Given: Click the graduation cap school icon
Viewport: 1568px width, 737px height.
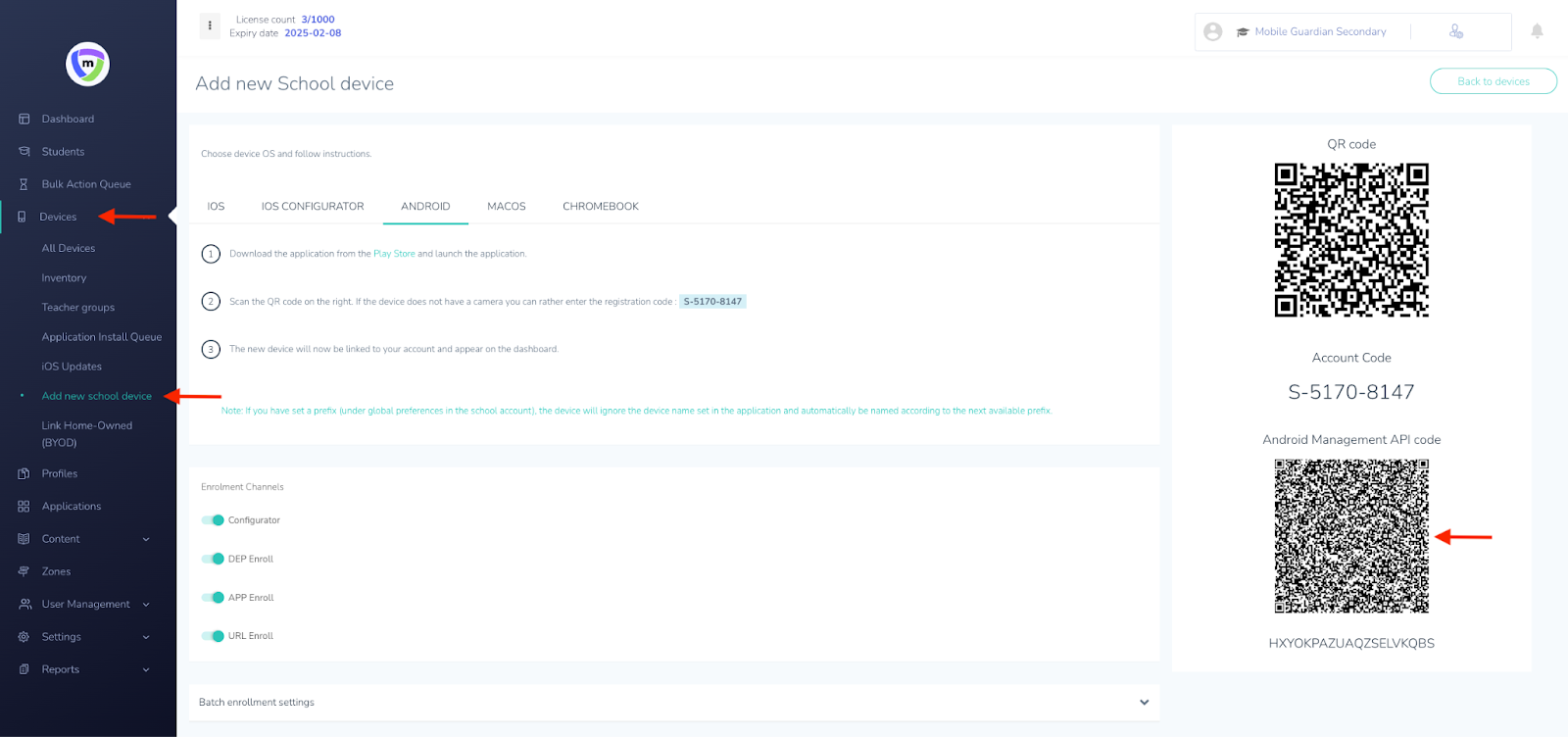Looking at the screenshot, I should tap(1243, 32).
